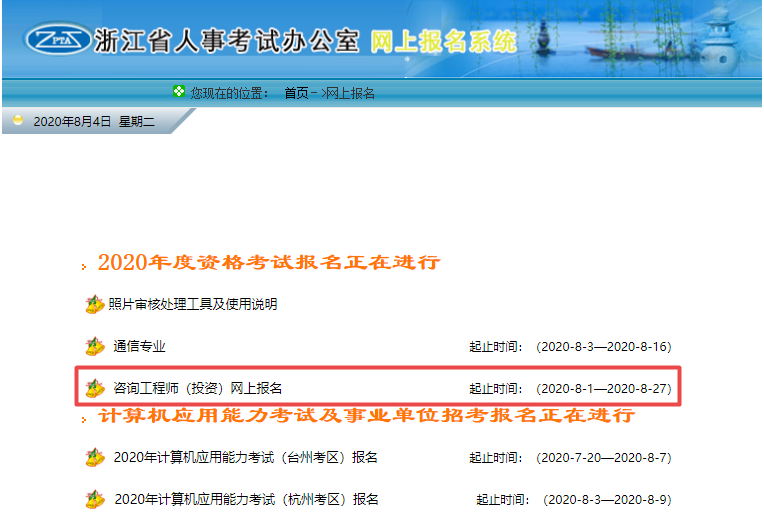Click the icon beside 台州考区 exam registration

point(95,458)
